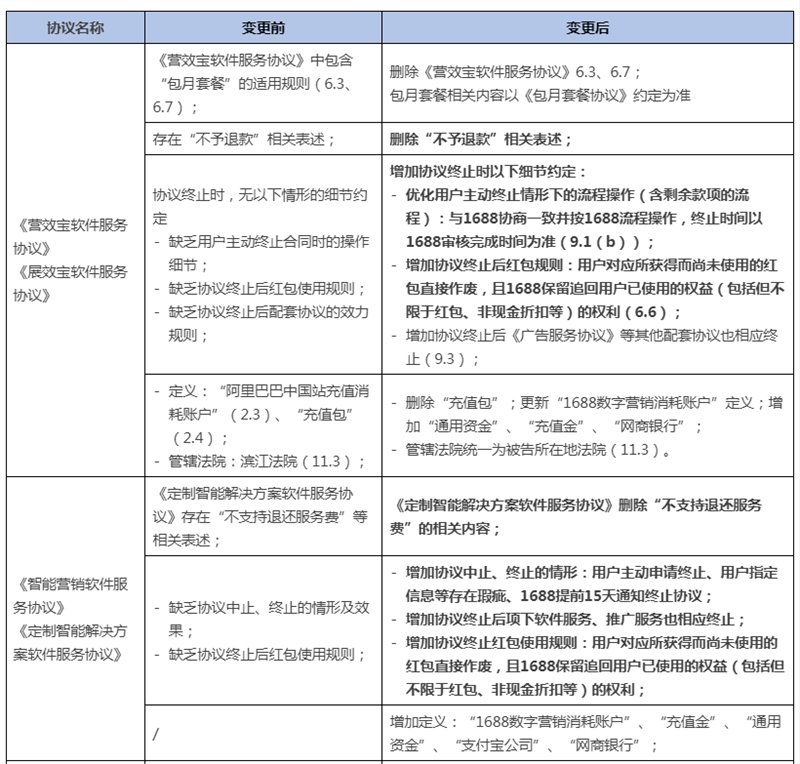The width and height of the screenshot is (800, 764).
Task: Click bullet 定义："阿里巴巴中国站充值消耗账户"
Action: 262,414
